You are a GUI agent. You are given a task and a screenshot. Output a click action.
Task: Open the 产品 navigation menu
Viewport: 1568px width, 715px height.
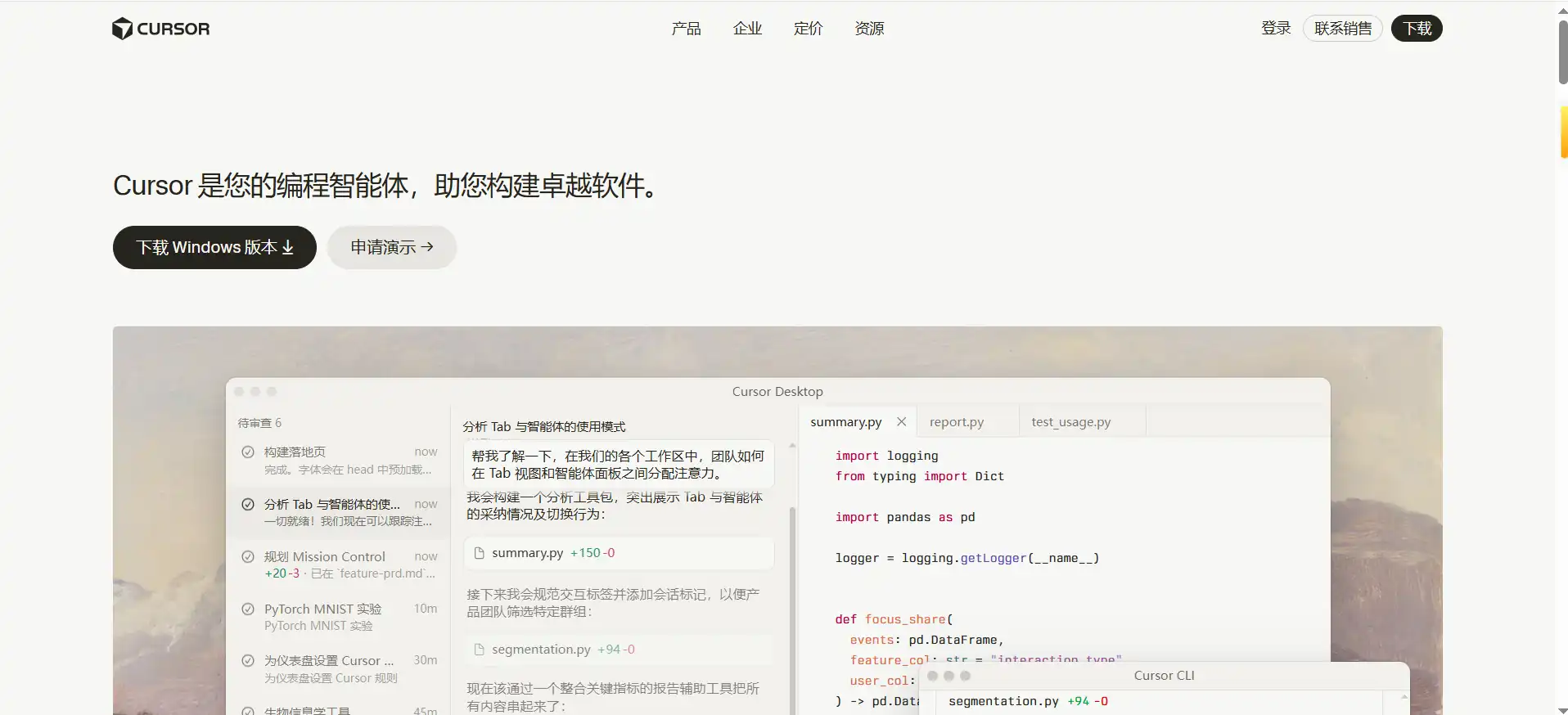pyautogui.click(x=686, y=29)
